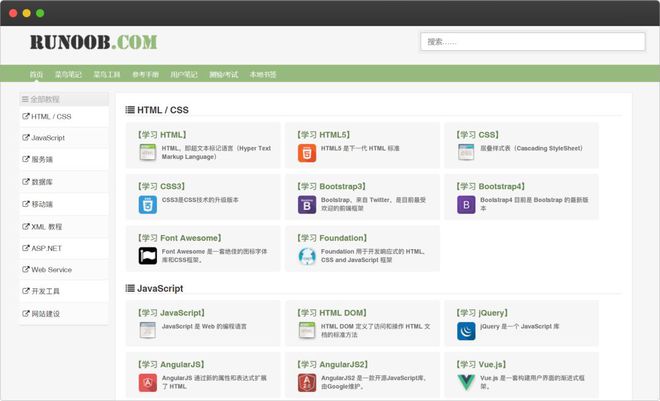This screenshot has height=401, width=660.
Task: Open the 本地书签 nav tab
Action: pyautogui.click(x=263, y=74)
